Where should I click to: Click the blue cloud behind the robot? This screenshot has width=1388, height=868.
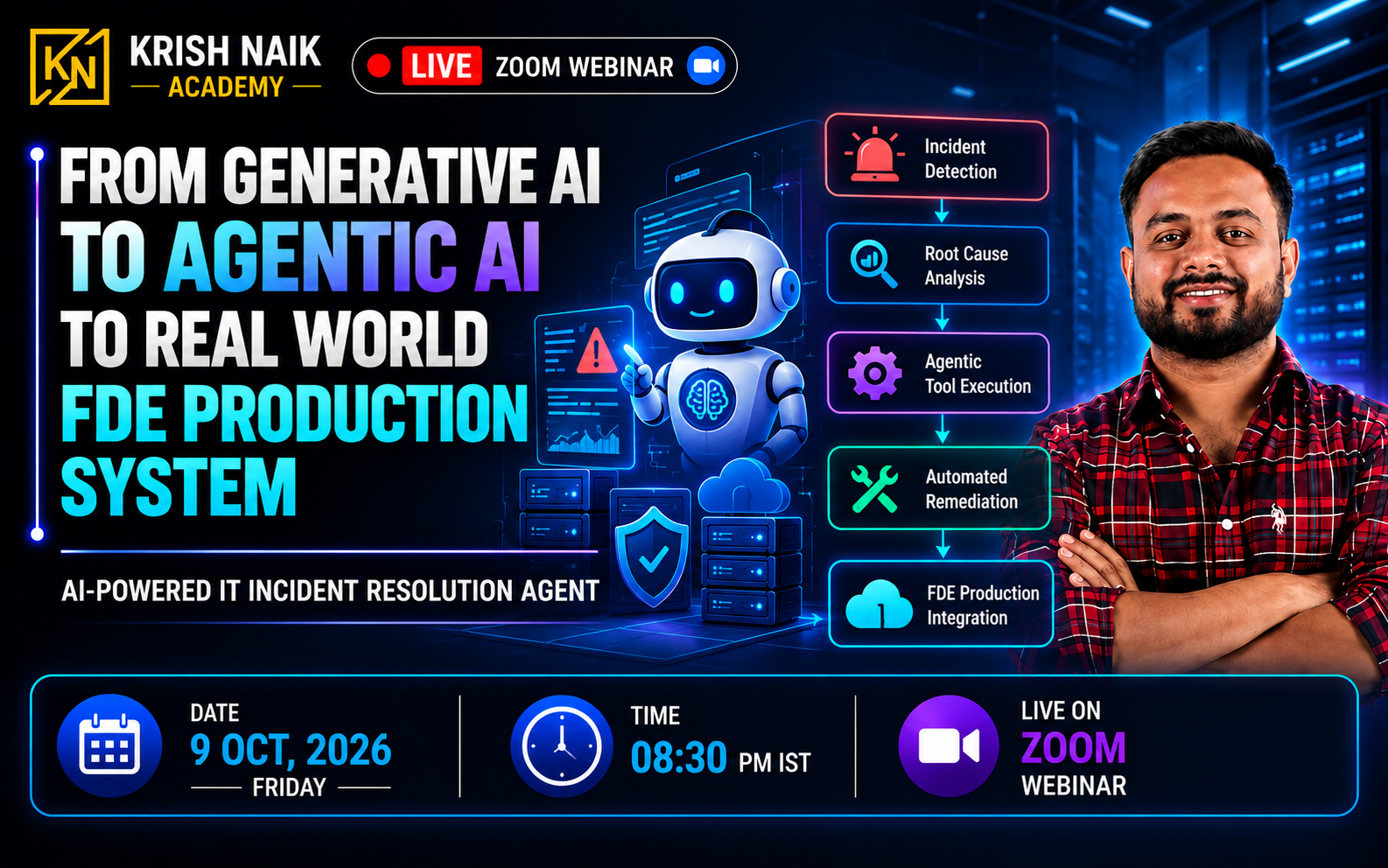(x=744, y=486)
